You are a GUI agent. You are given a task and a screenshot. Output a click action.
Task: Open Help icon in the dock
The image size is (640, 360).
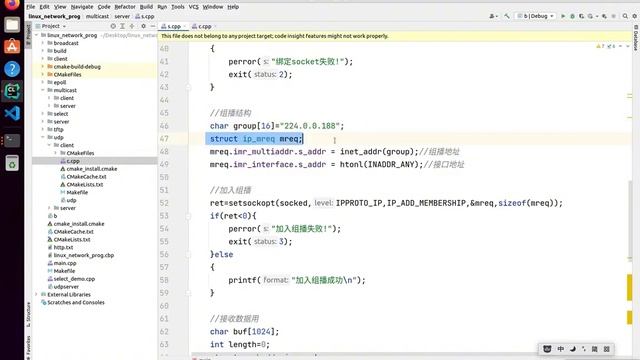[12, 69]
